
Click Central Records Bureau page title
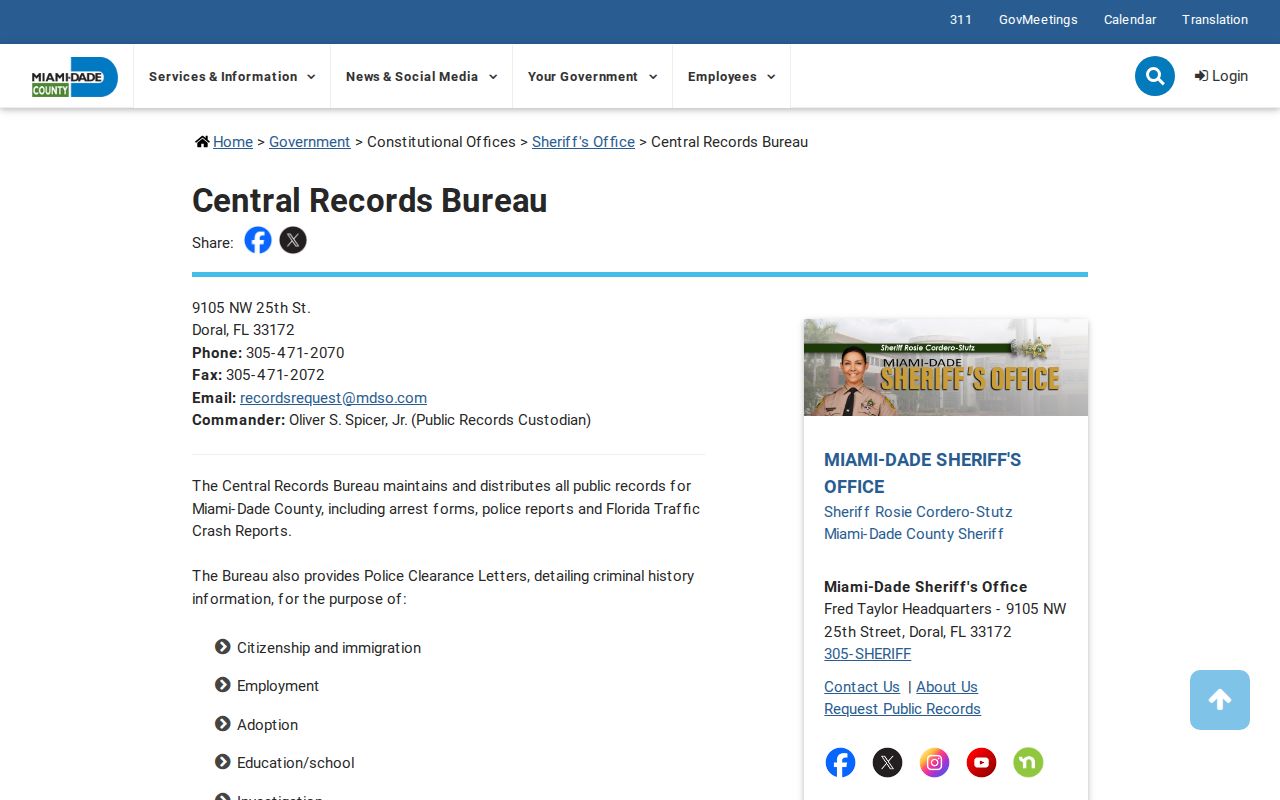369,200
